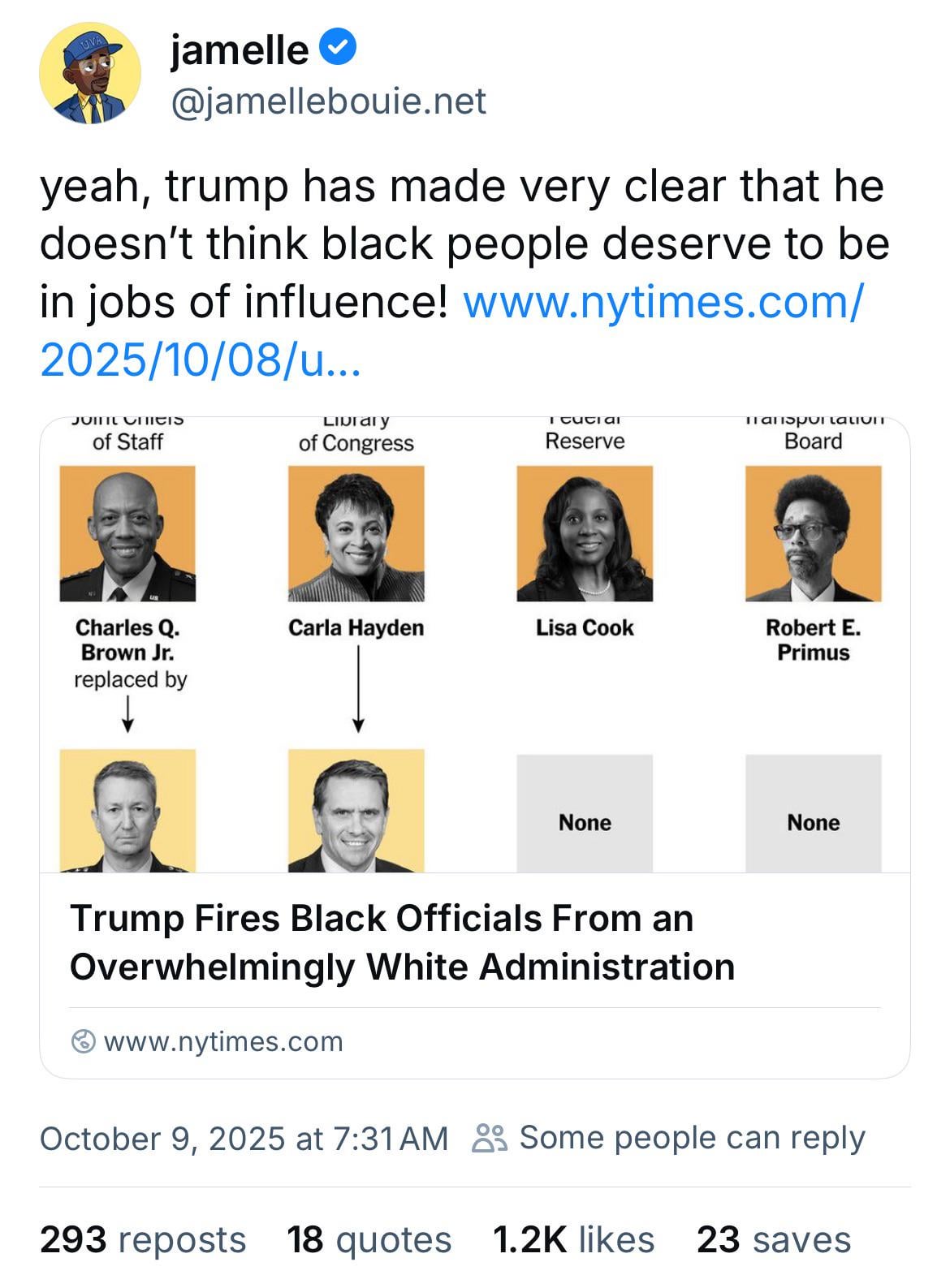
Task: Click the people icon for reply settings
Action: coord(490,1138)
